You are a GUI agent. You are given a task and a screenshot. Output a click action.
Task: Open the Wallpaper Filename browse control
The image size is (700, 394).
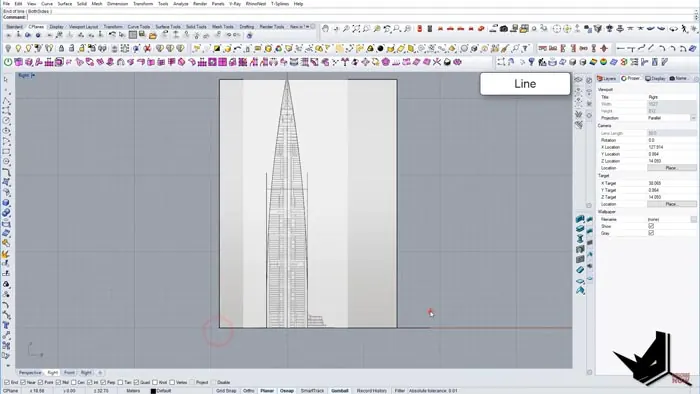(x=693, y=219)
